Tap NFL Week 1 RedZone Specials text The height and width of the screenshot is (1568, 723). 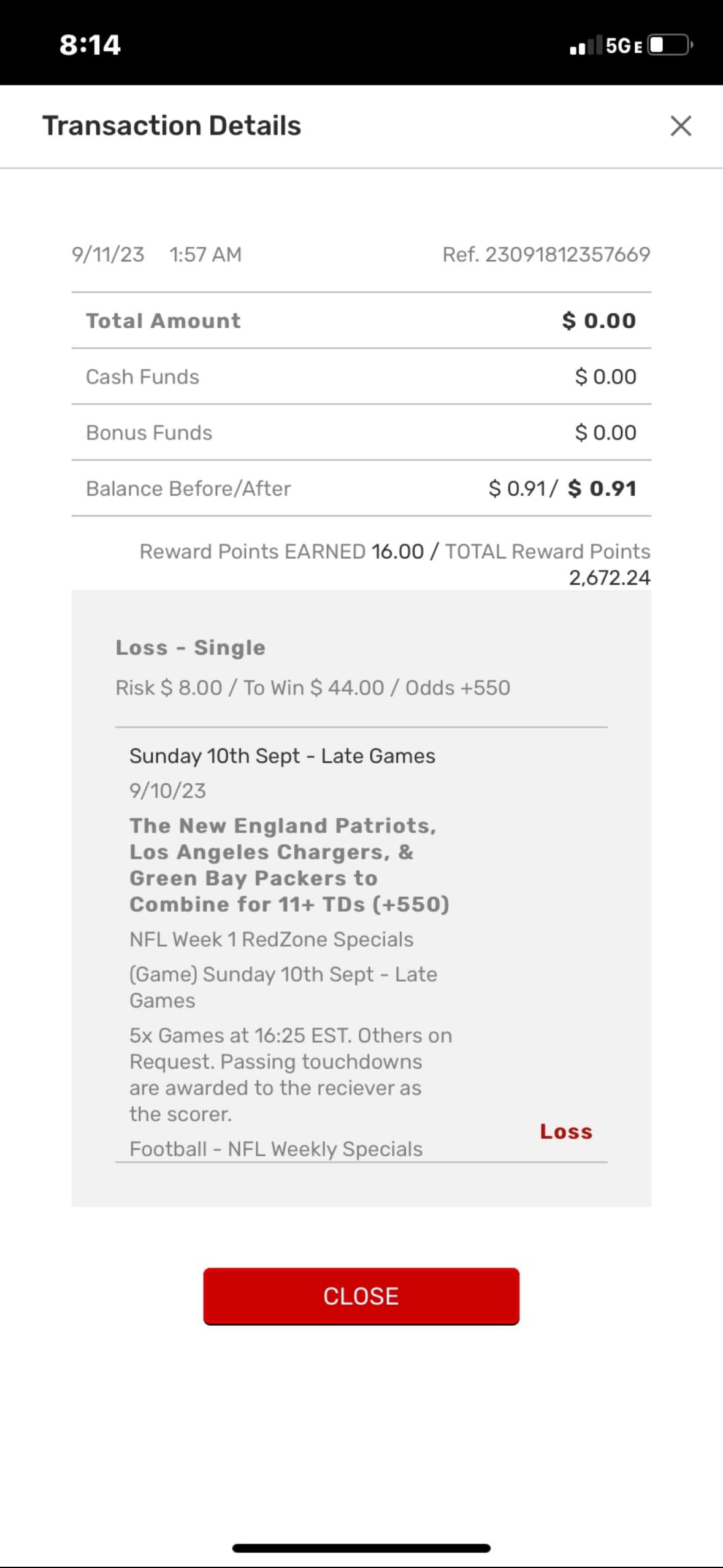coord(271,939)
